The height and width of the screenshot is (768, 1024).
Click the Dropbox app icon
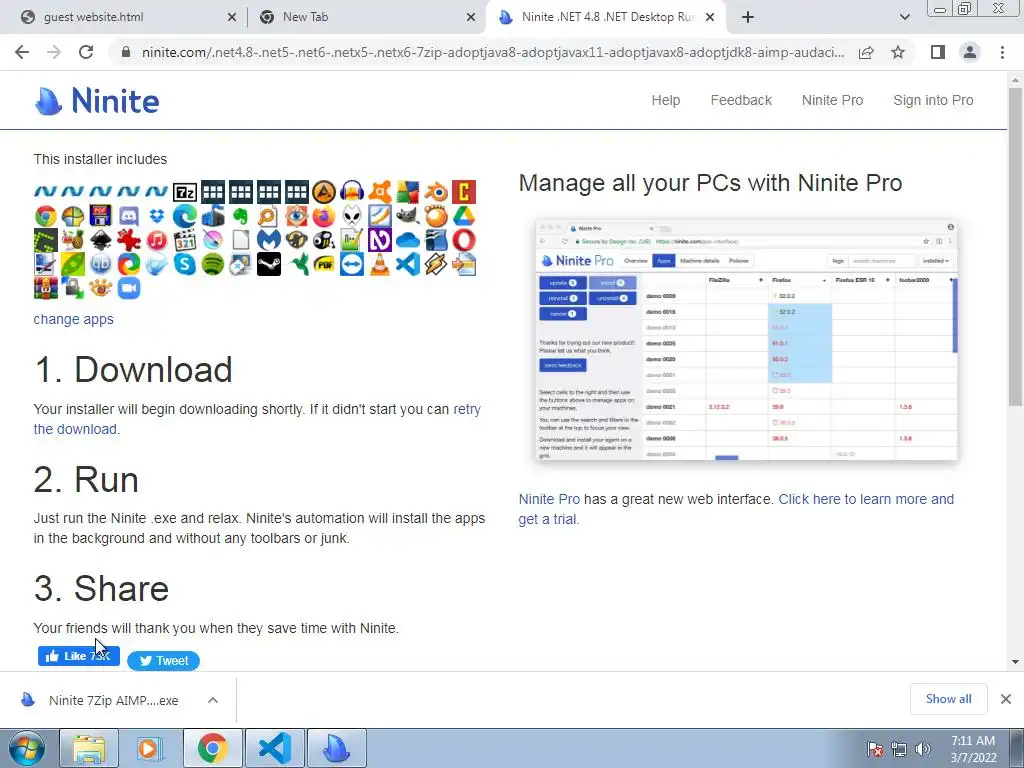coord(157,216)
